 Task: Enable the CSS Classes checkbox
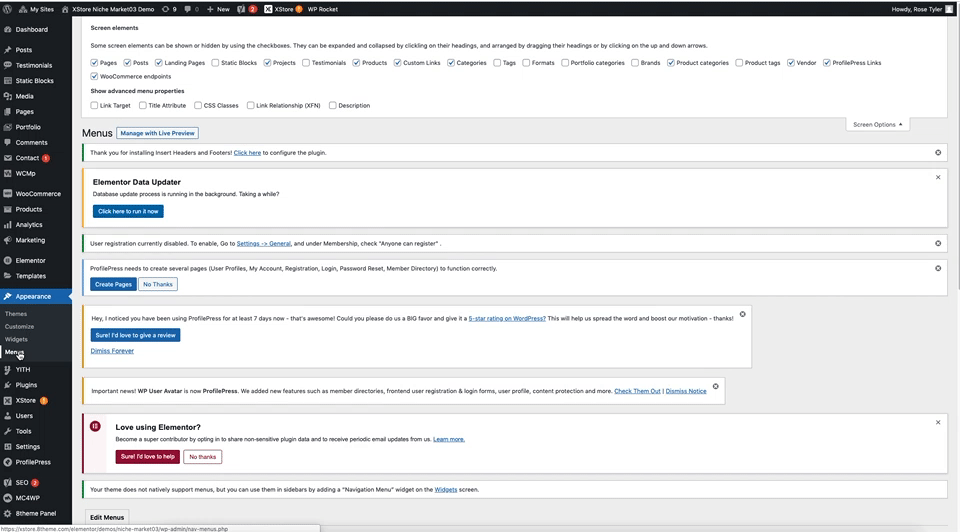click(198, 105)
